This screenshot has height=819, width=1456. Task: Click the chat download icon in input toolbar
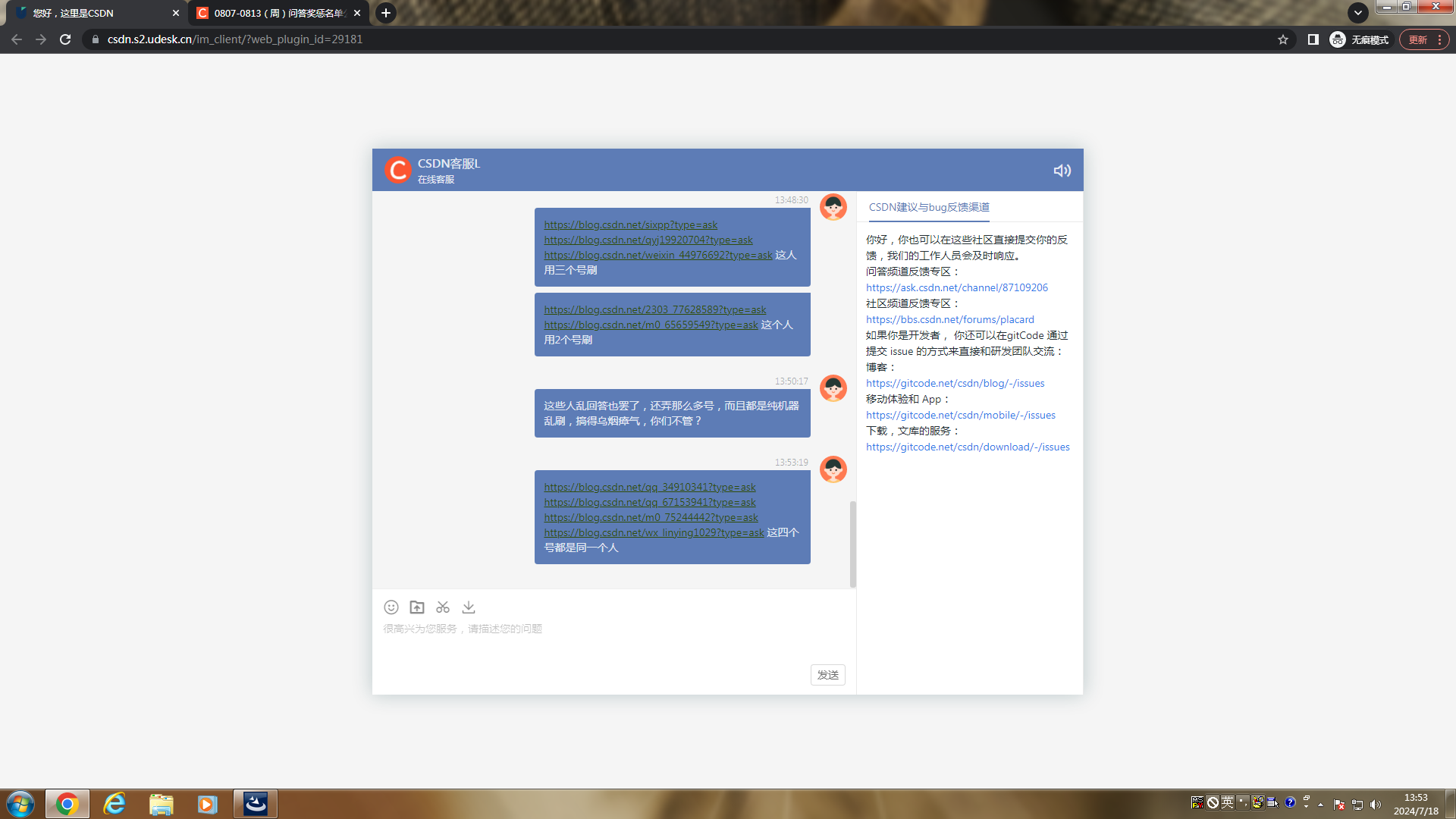coord(468,607)
